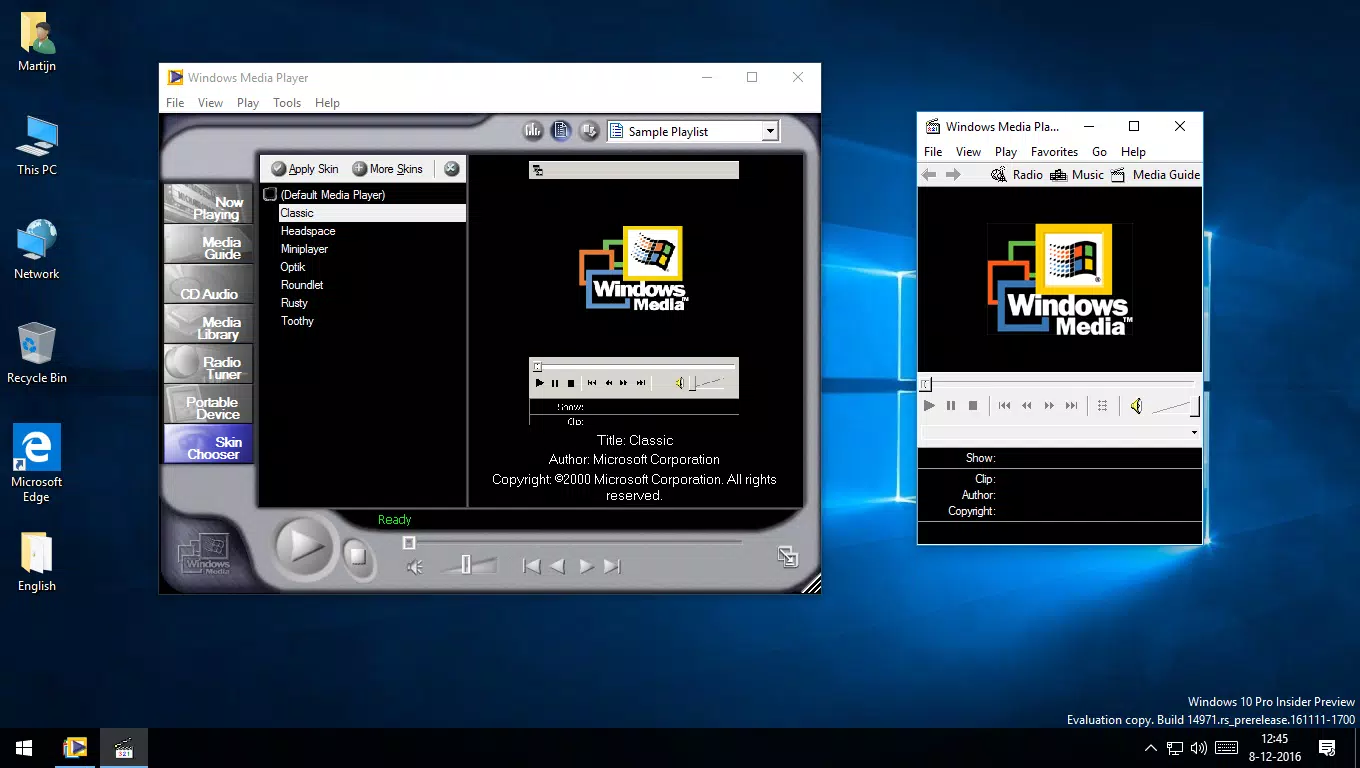This screenshot has width=1360, height=768.
Task: Open the Go menu in the classic player
Action: click(x=1099, y=152)
